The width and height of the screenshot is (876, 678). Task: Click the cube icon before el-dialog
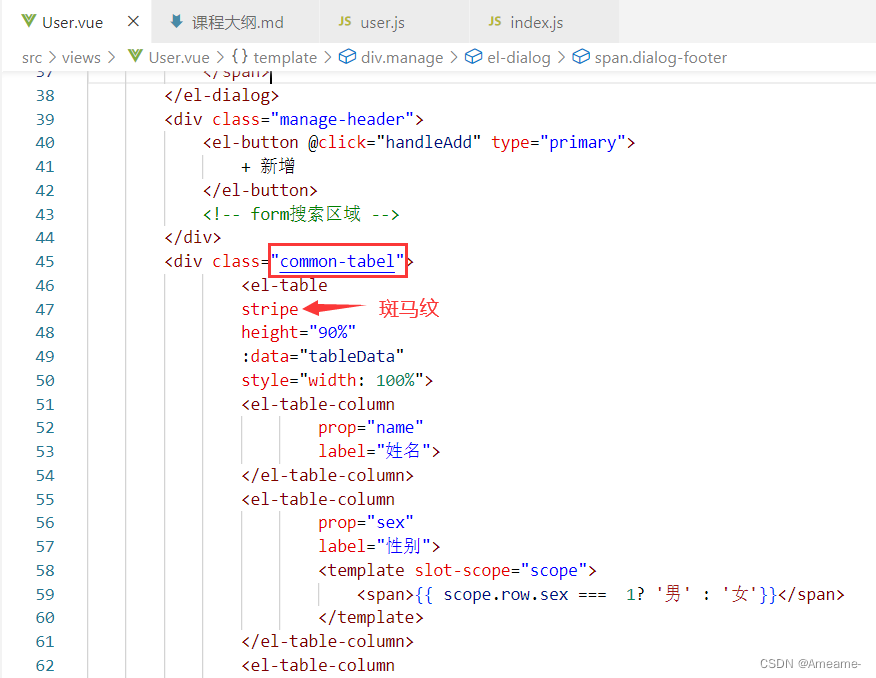473,56
